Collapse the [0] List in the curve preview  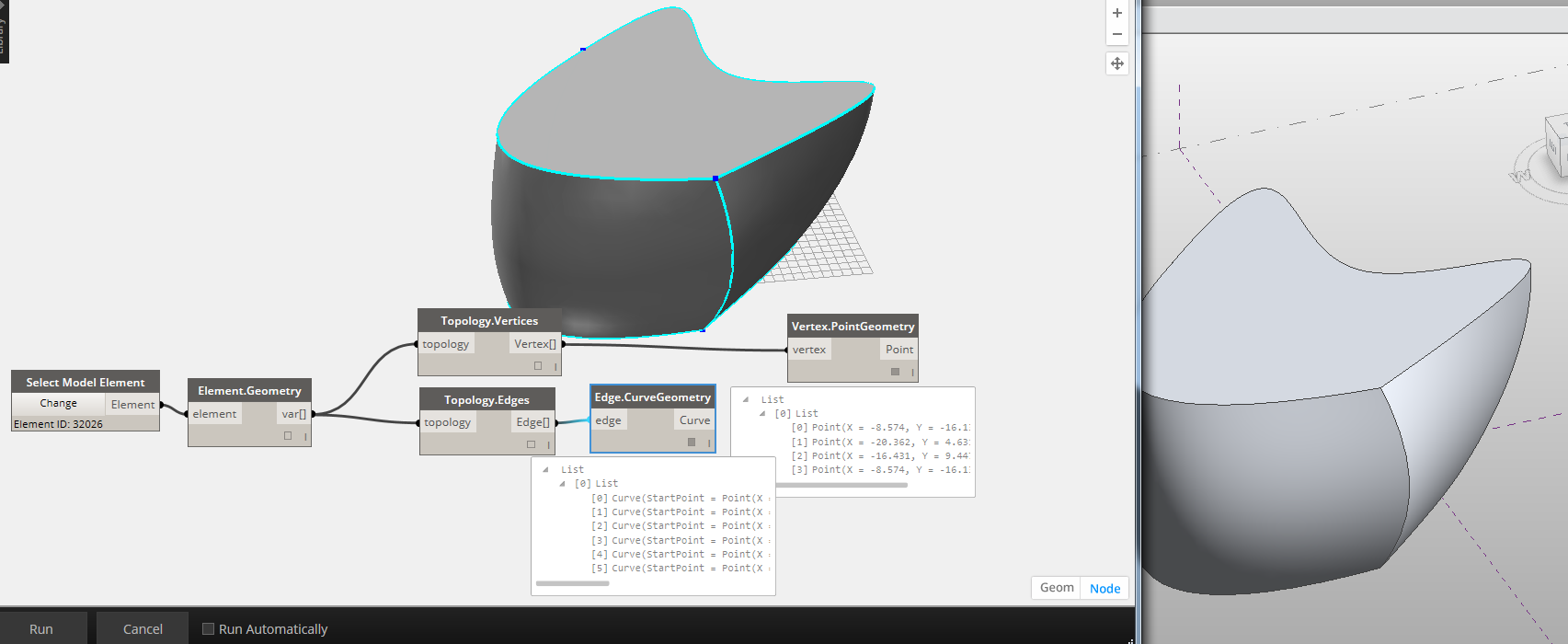pos(562,484)
